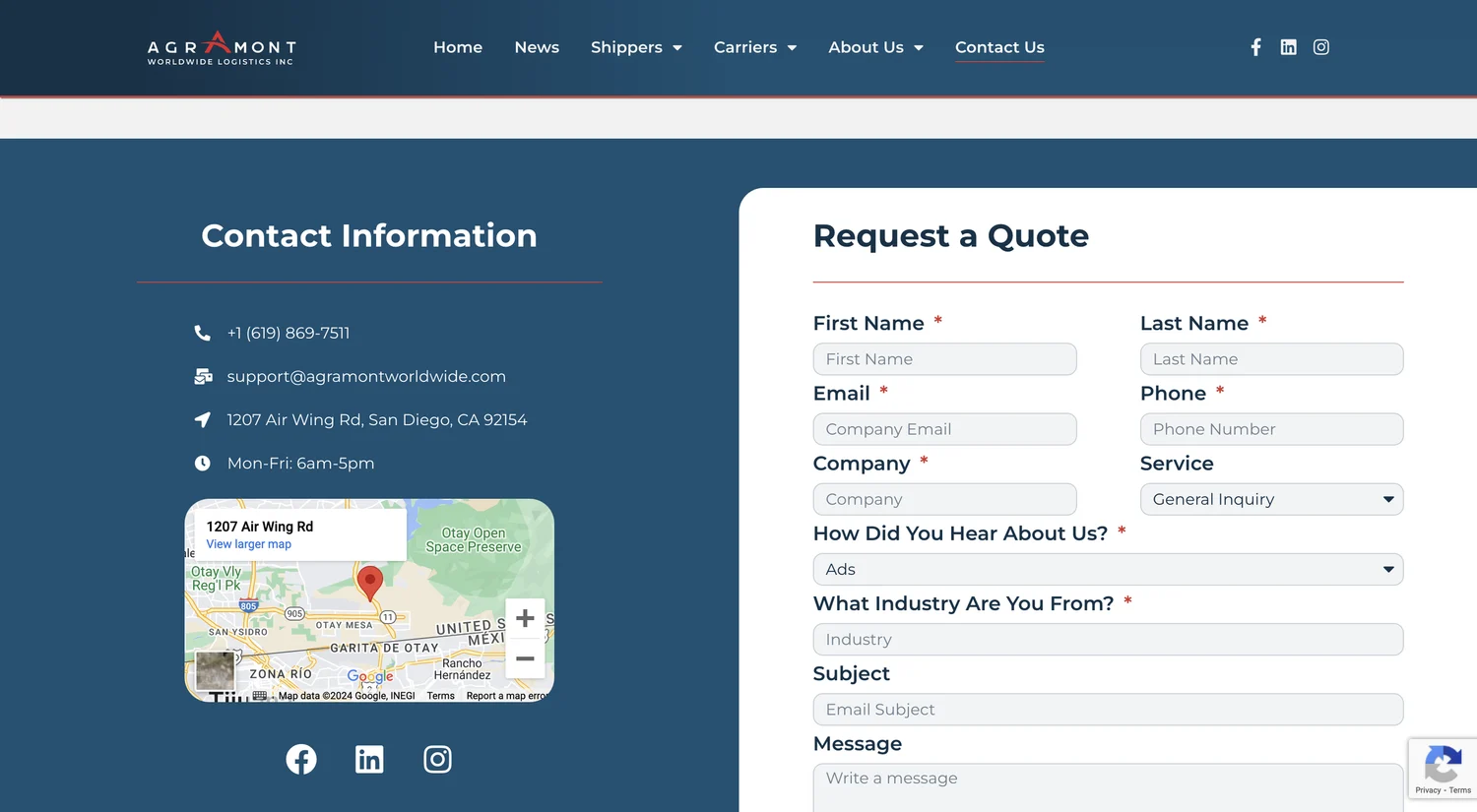Expand the Shippers dropdown menu
The width and height of the screenshot is (1477, 812).
[636, 47]
